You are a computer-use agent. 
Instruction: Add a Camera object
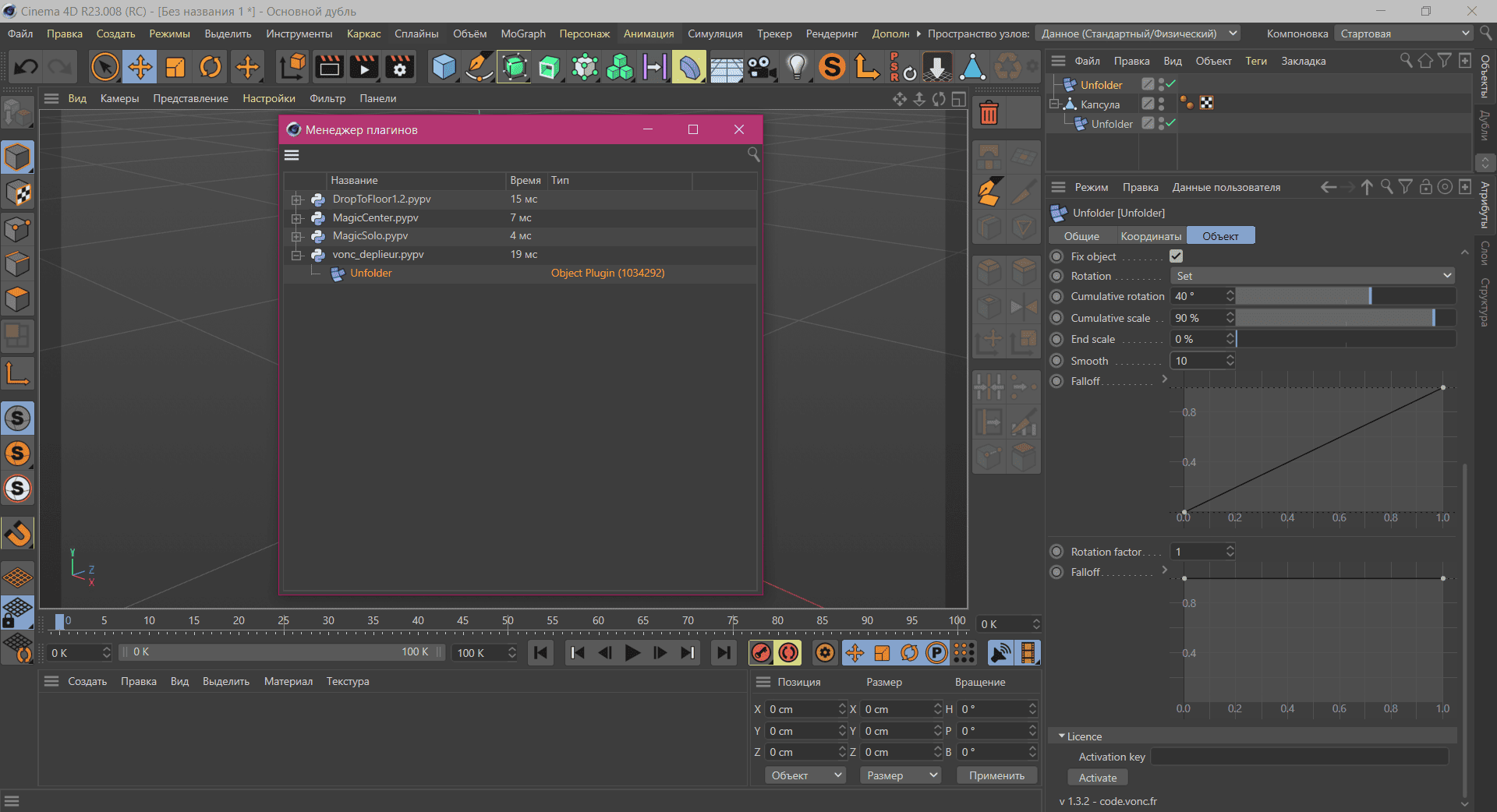click(762, 67)
